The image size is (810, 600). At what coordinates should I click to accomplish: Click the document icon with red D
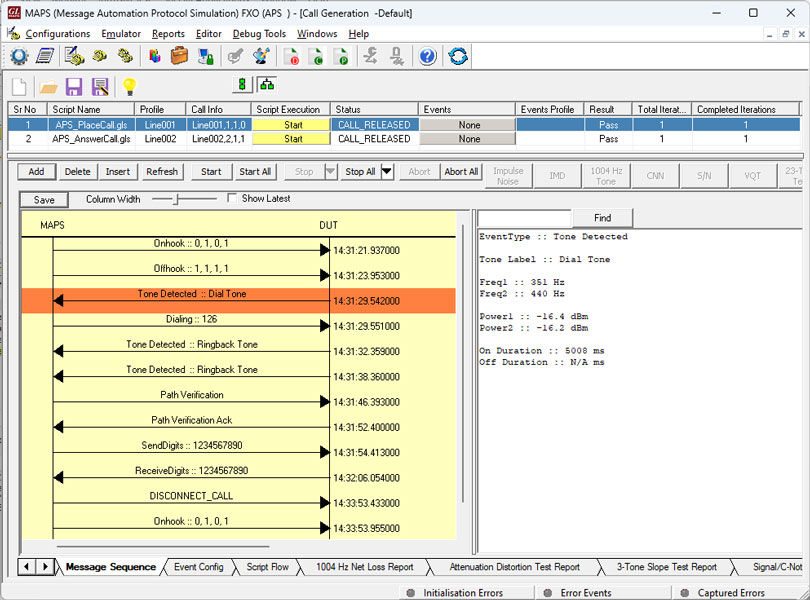(292, 56)
